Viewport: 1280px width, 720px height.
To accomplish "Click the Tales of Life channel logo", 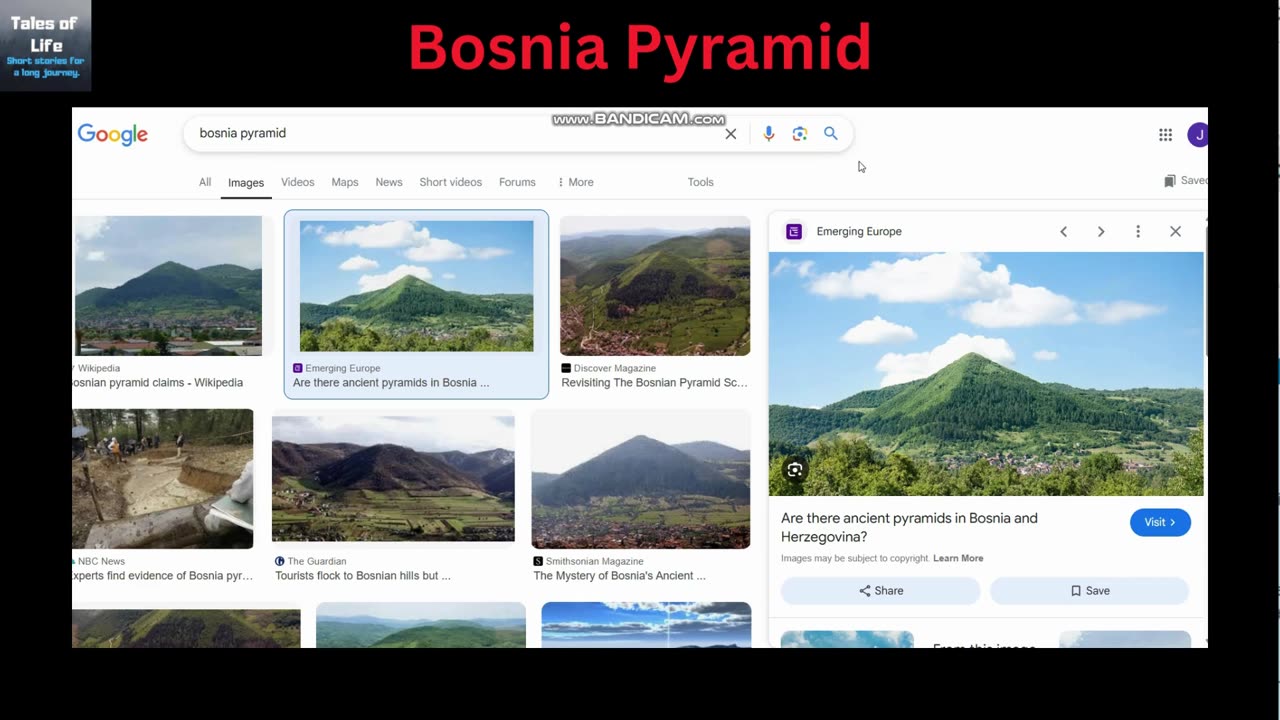I will point(45,46).
